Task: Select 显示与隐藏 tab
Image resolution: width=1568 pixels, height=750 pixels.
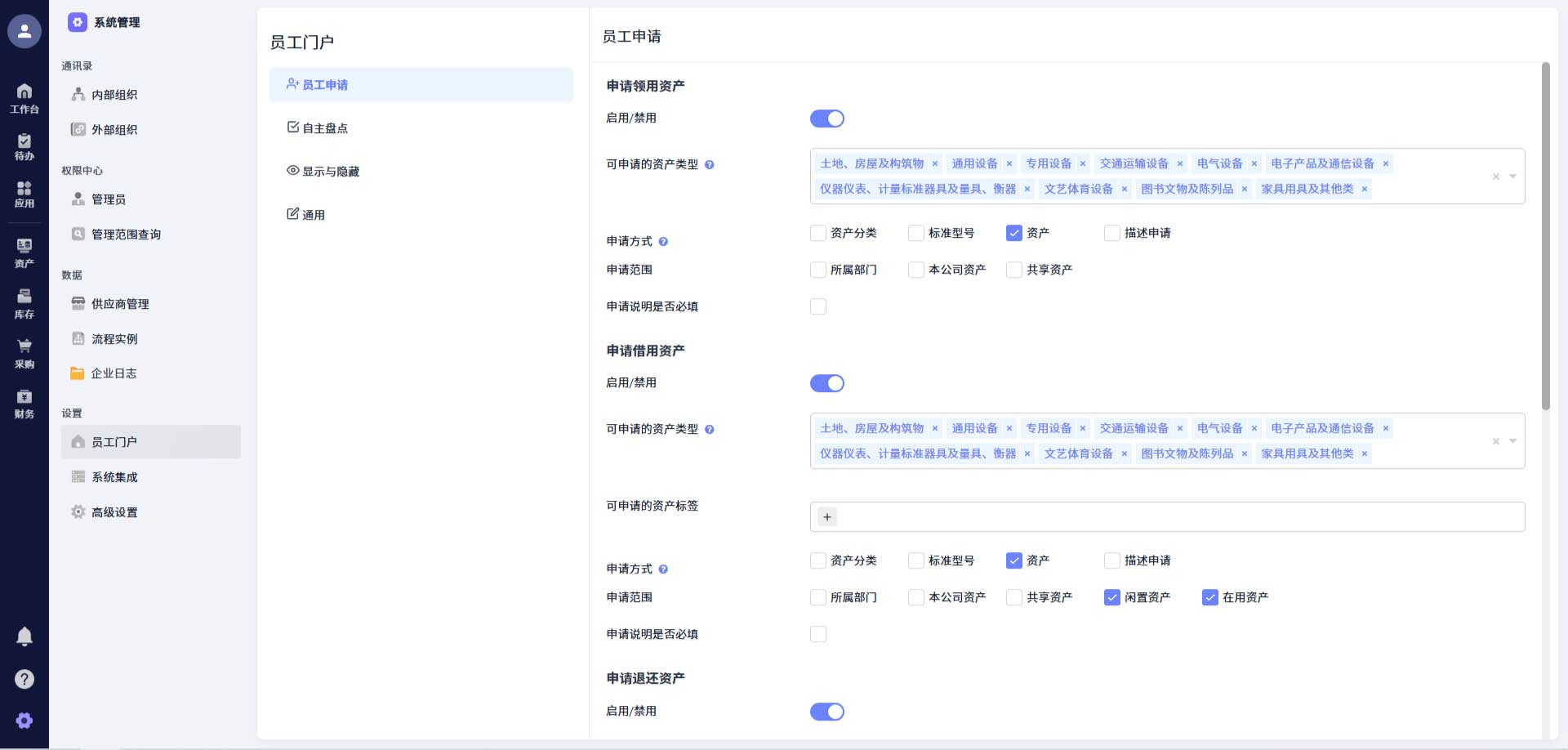Action: 421,172
